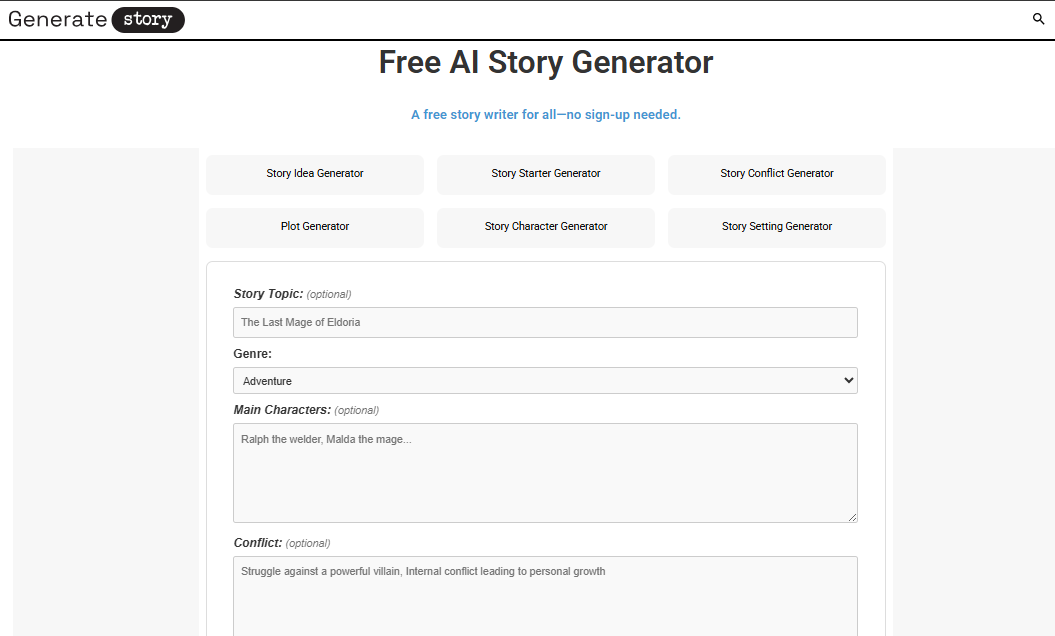Open the search magnifier icon
Image resolution: width=1055 pixels, height=636 pixels.
click(x=1037, y=19)
